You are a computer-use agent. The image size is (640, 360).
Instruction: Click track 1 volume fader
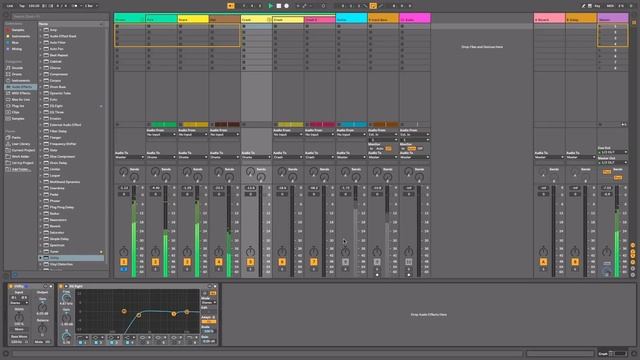[x=133, y=231]
